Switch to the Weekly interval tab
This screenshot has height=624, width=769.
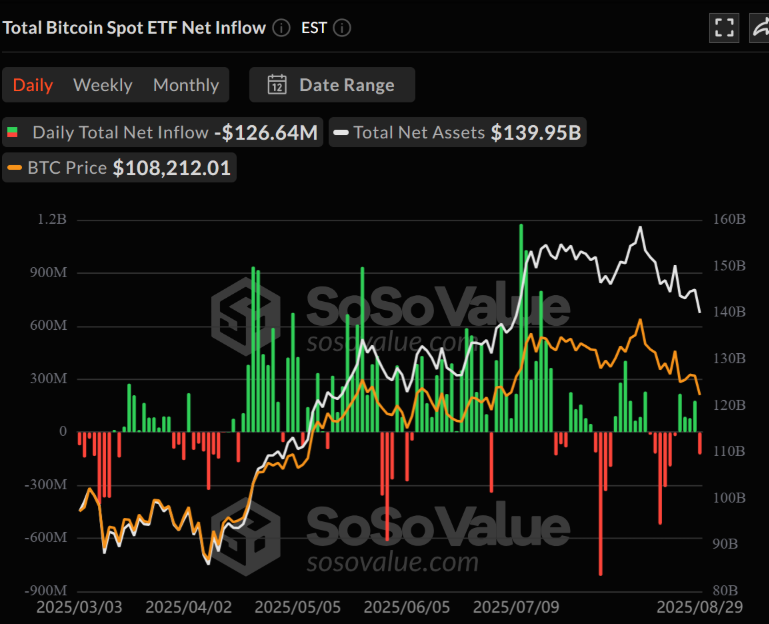point(102,85)
